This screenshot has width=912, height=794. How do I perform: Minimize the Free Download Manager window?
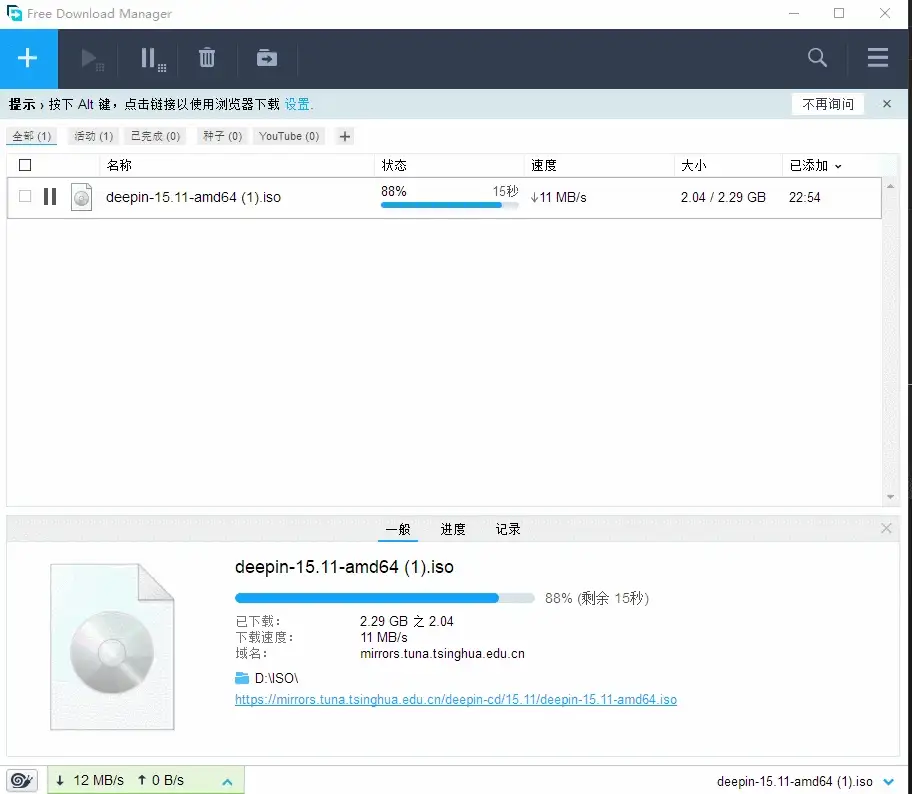point(794,13)
